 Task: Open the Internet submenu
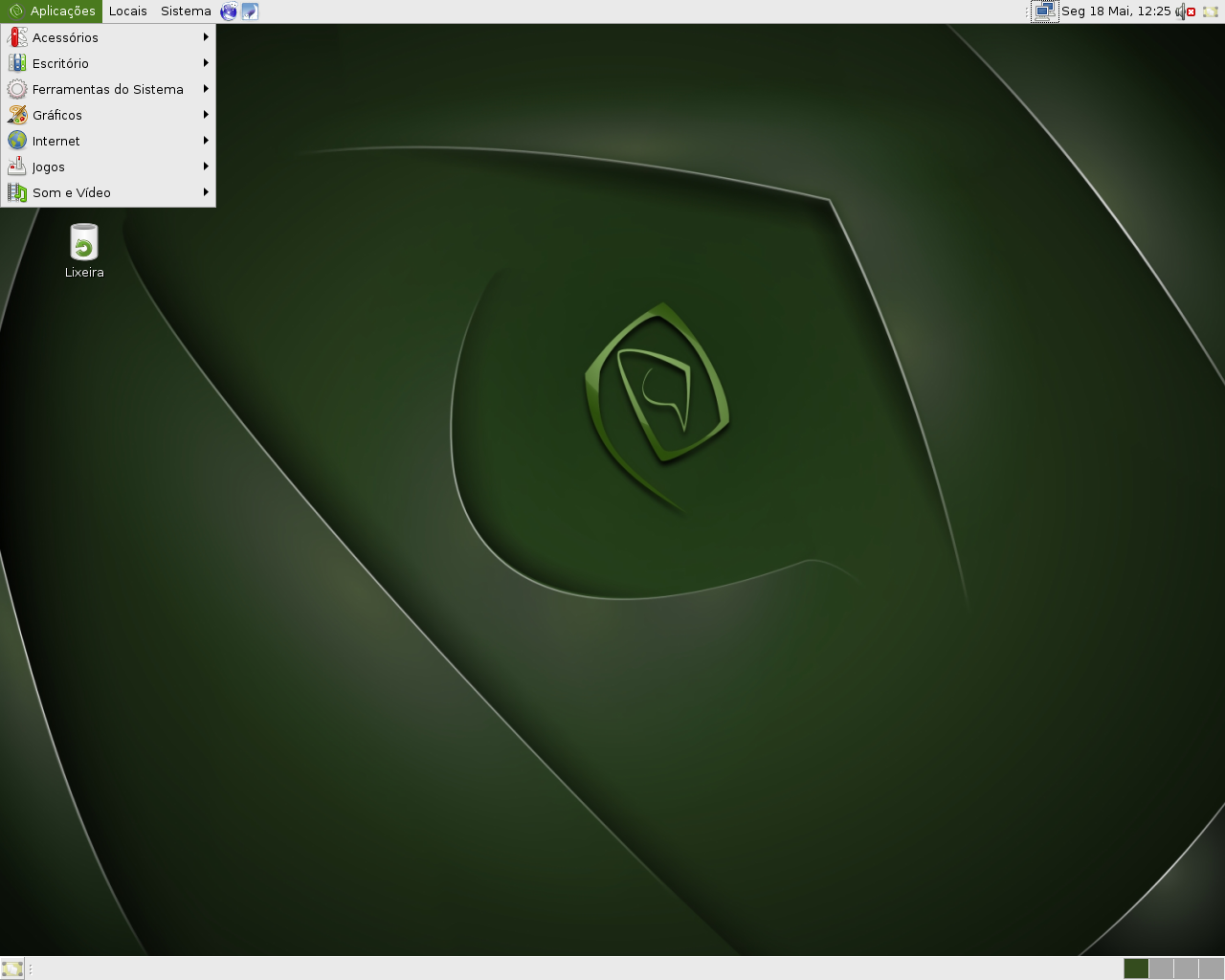click(108, 141)
